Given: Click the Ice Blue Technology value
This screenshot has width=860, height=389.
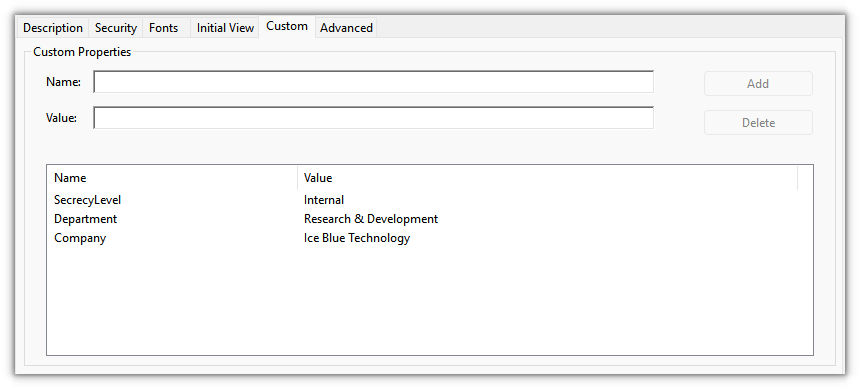Looking at the screenshot, I should point(357,238).
